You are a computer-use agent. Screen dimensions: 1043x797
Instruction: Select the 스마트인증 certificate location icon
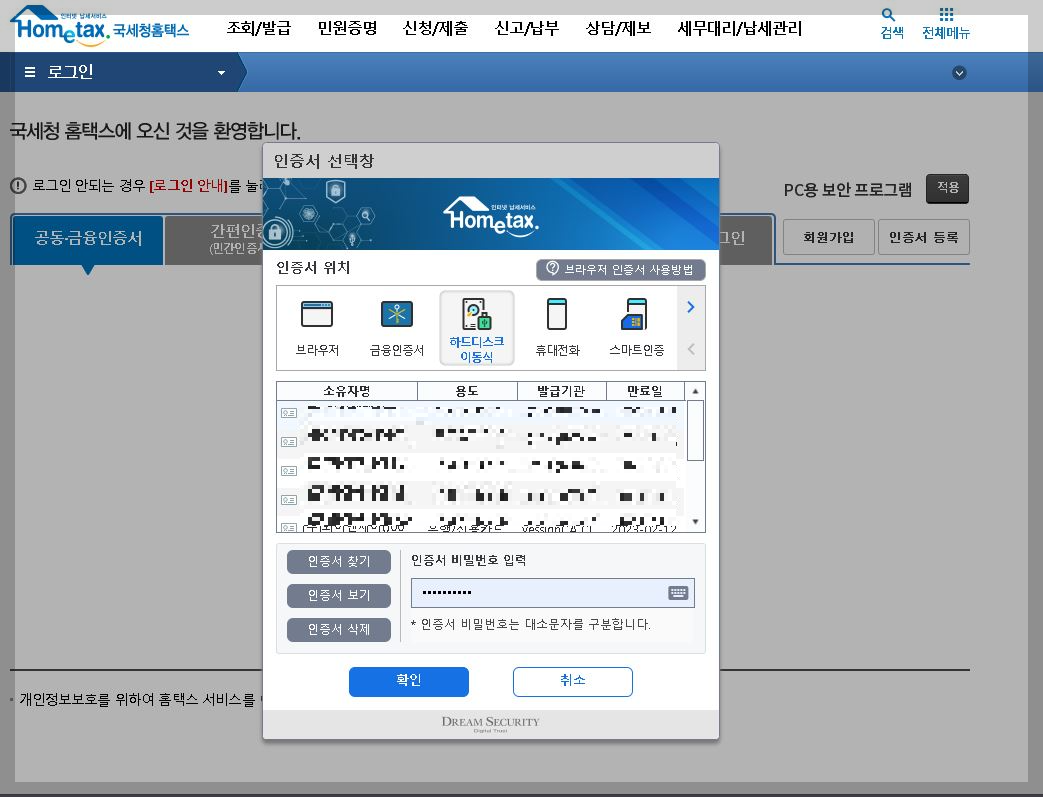click(x=634, y=327)
